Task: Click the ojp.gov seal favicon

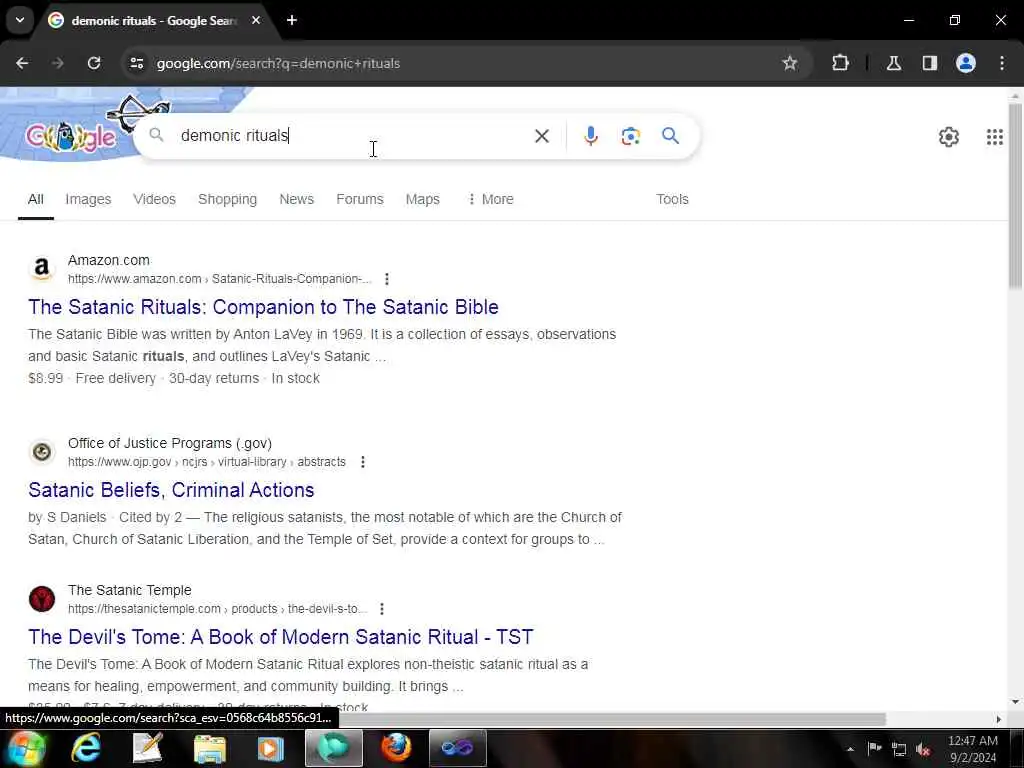Action: (x=42, y=451)
